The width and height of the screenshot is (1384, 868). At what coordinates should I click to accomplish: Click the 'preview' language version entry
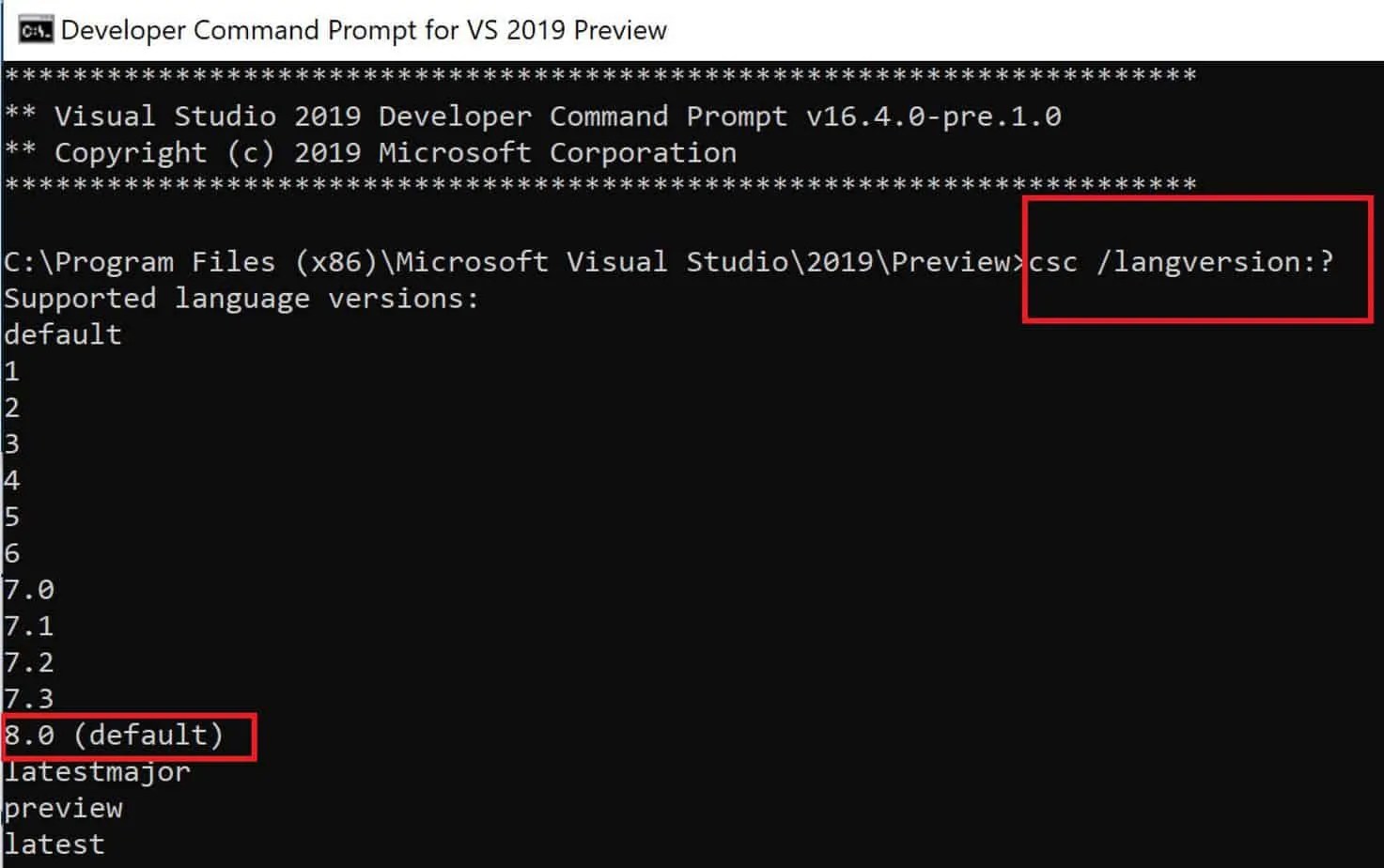[x=63, y=808]
